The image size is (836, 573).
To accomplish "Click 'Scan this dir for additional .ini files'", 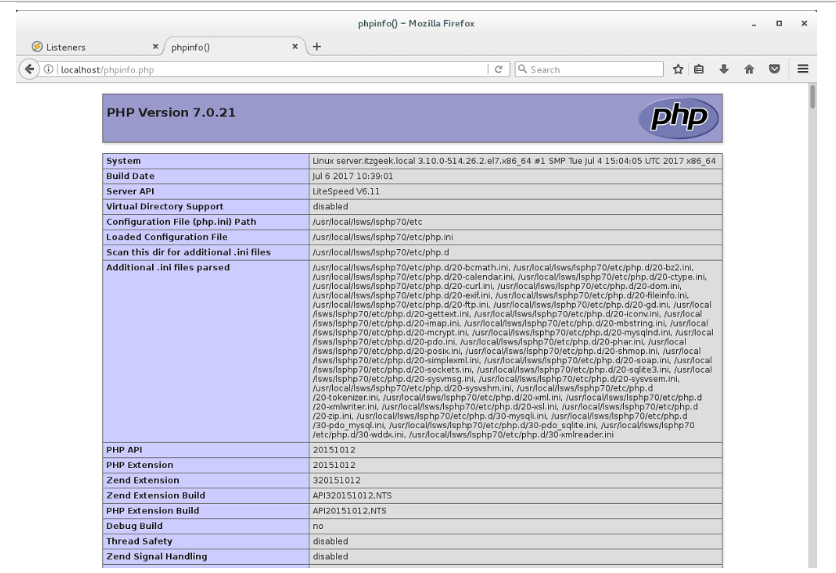I will (188, 252).
